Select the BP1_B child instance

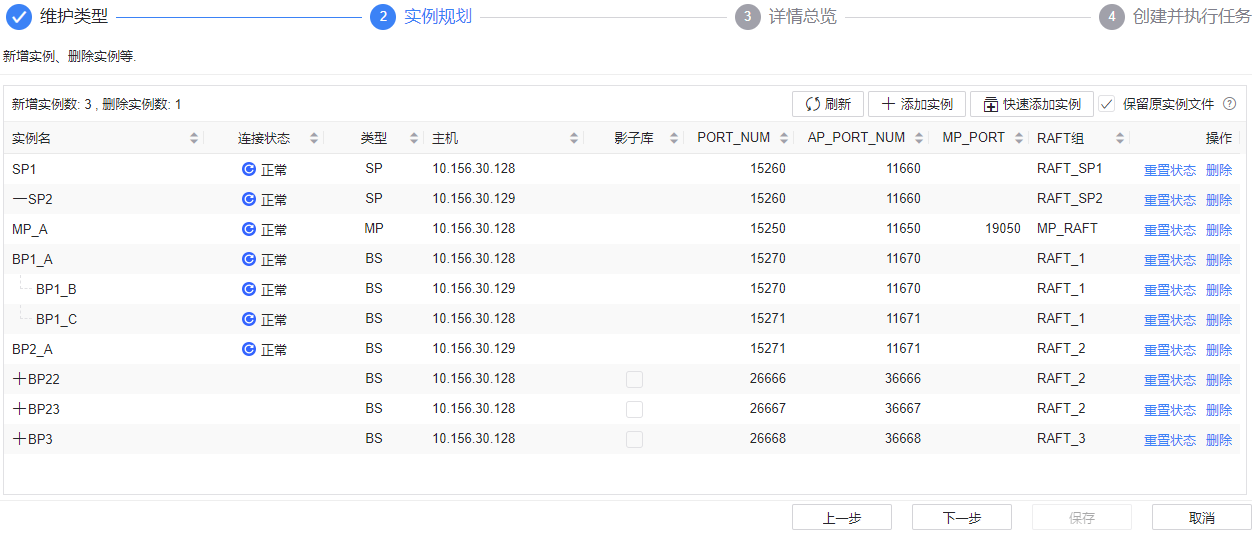56,289
